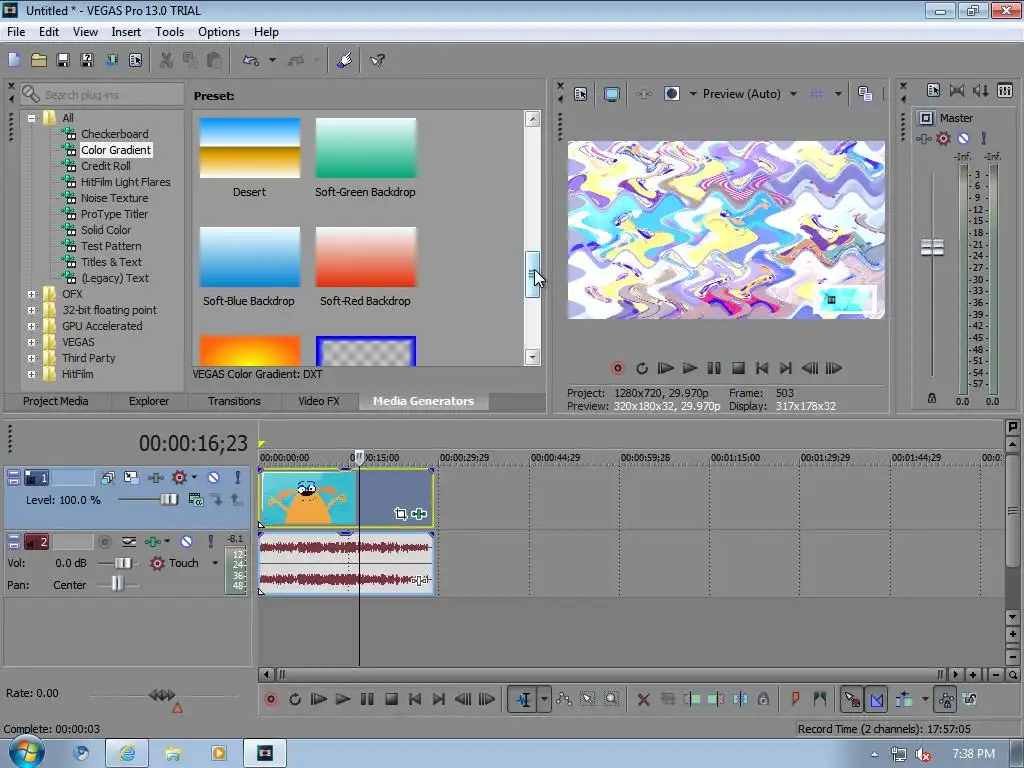Expand the Third Party folder

click(x=31, y=359)
